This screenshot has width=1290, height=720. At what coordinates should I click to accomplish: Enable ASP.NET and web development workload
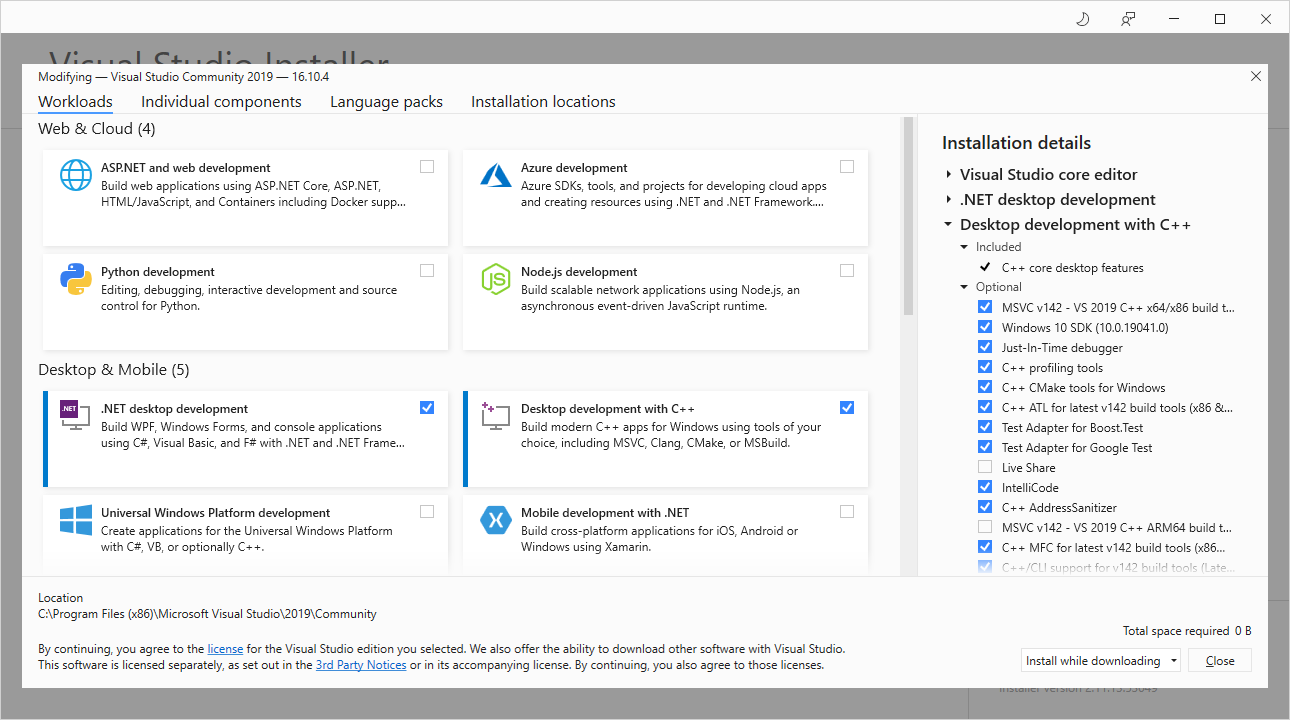427,167
